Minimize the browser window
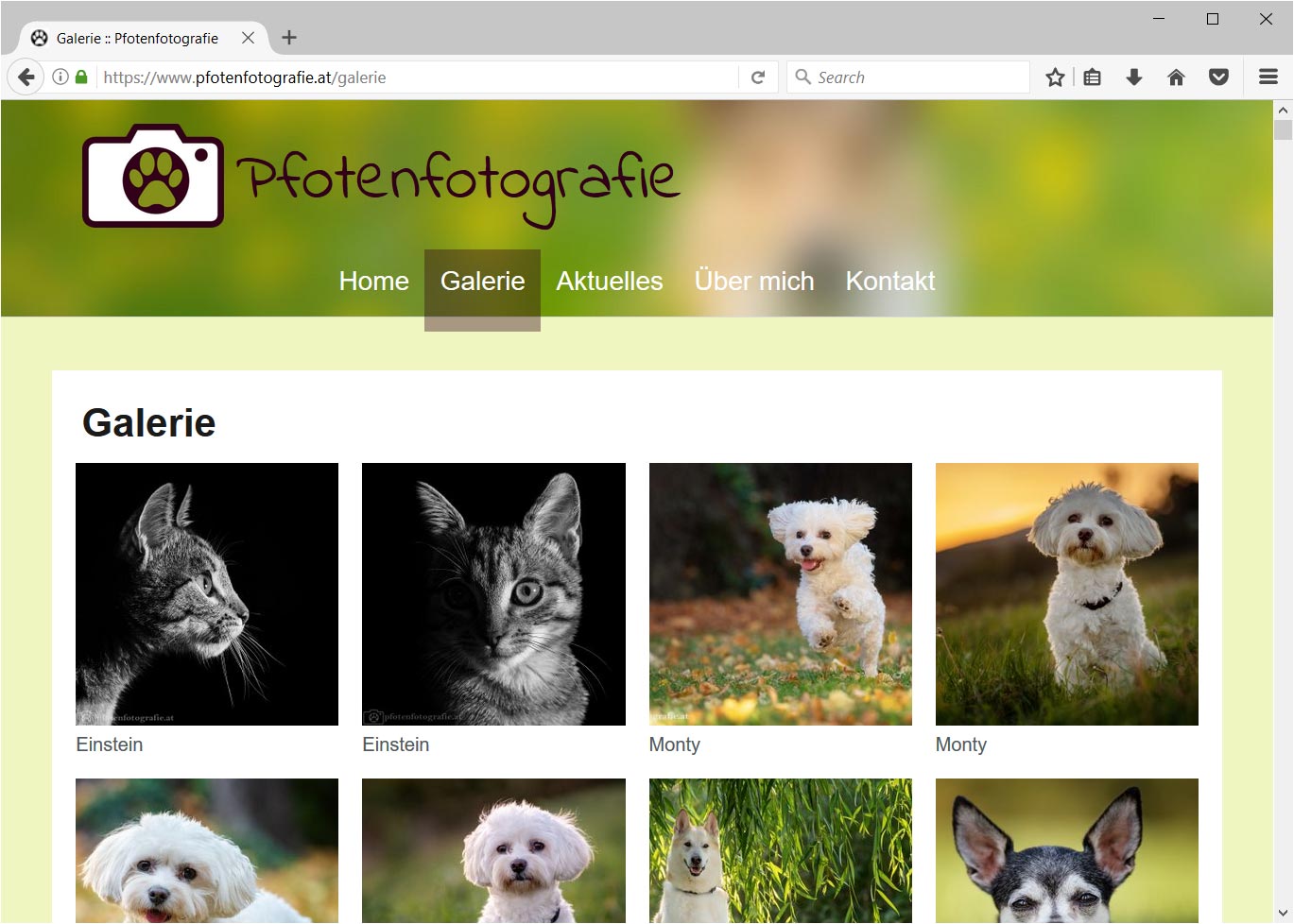Image resolution: width=1294 pixels, height=924 pixels. pos(1159,19)
